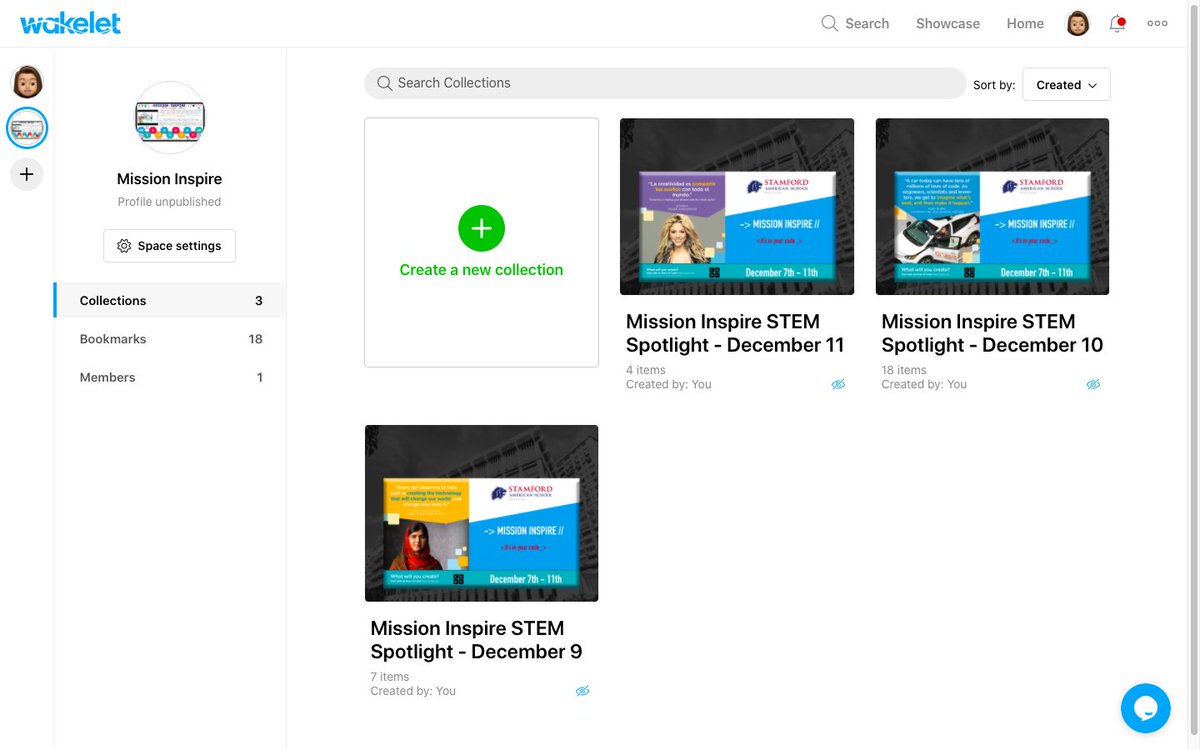The height and width of the screenshot is (750, 1200).
Task: Click the Wakelet logo
Action: [70, 23]
